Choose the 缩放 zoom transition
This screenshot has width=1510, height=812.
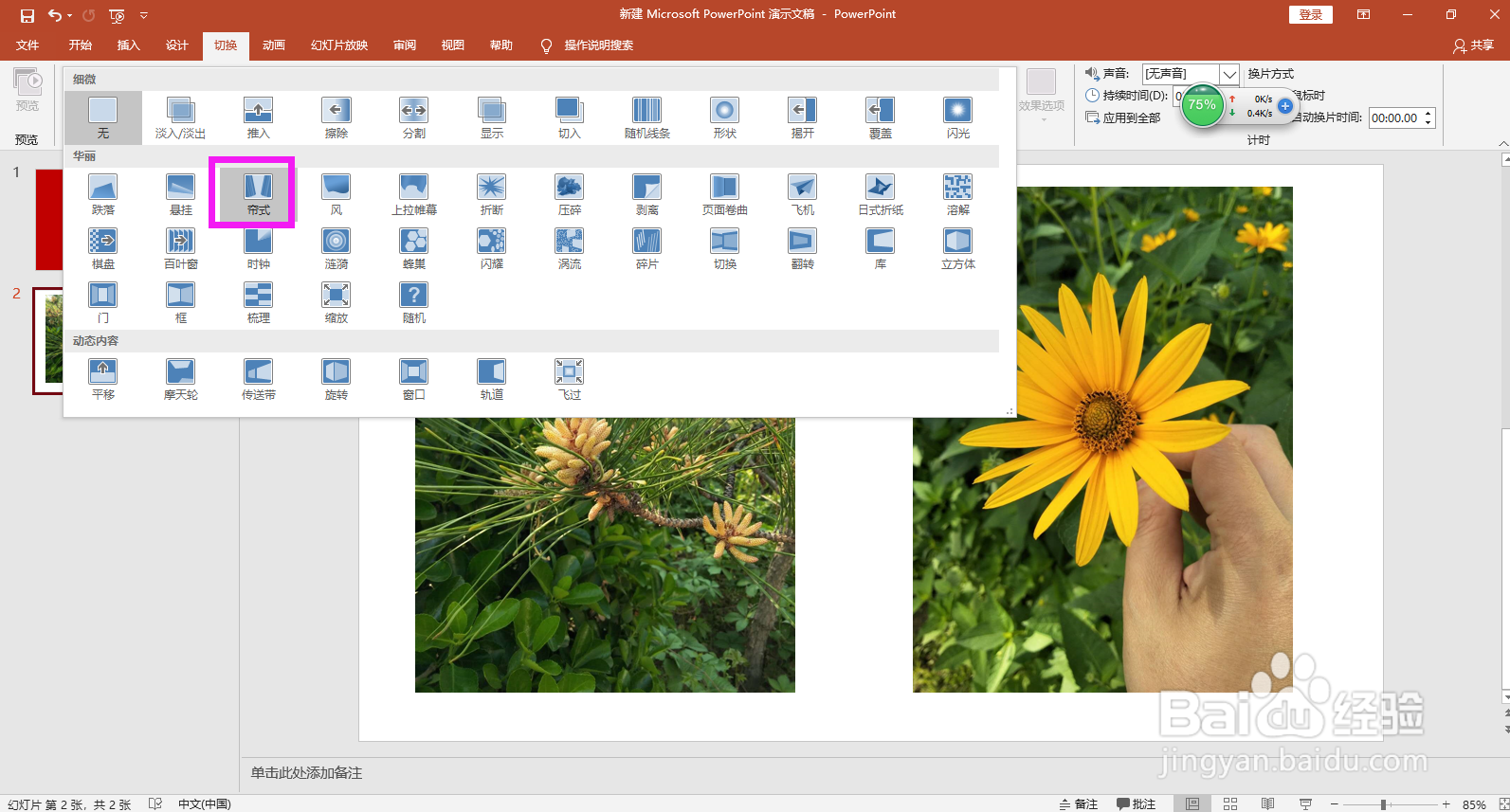click(336, 302)
